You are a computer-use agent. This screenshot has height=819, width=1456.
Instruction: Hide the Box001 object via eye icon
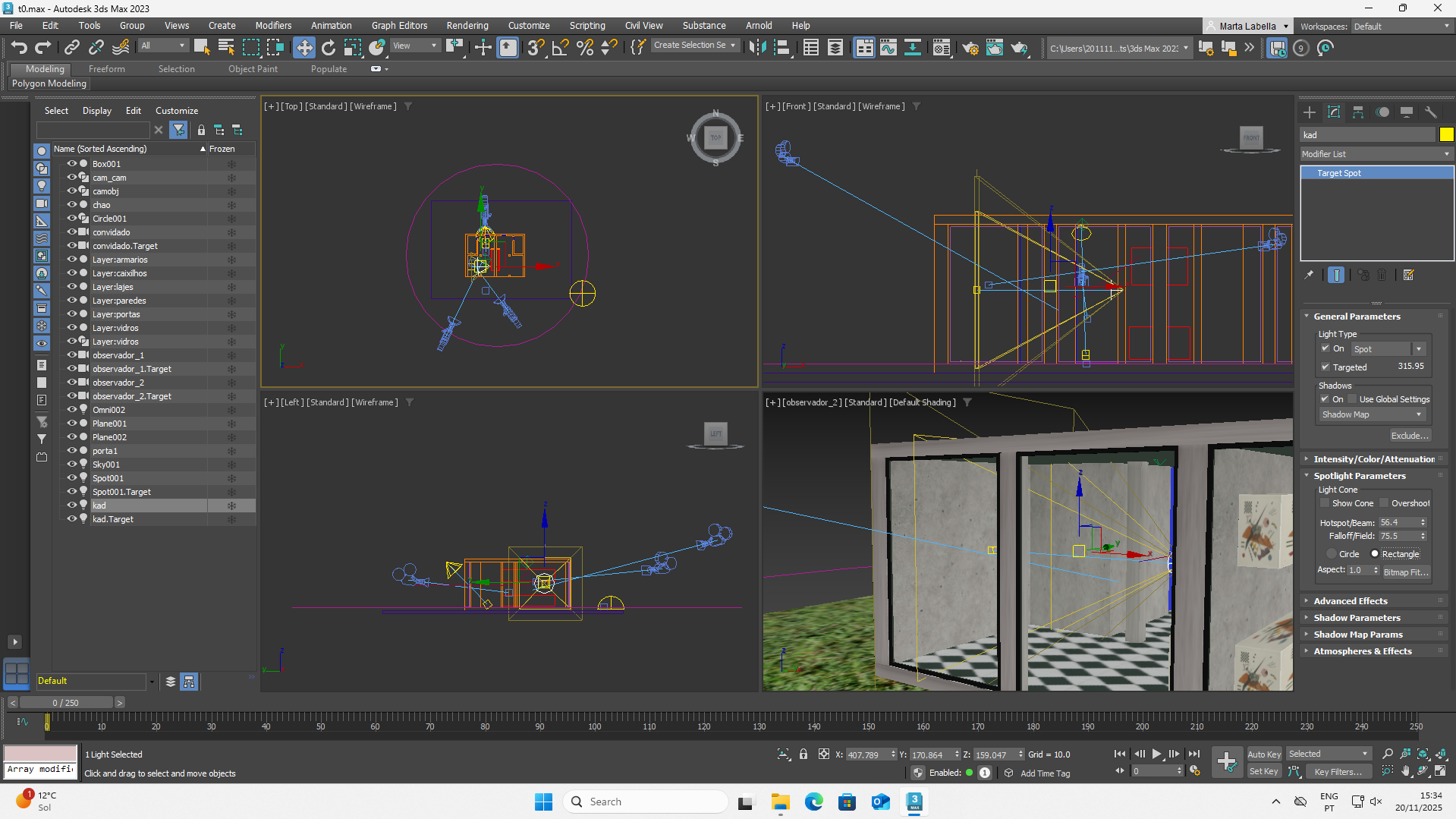(72, 164)
